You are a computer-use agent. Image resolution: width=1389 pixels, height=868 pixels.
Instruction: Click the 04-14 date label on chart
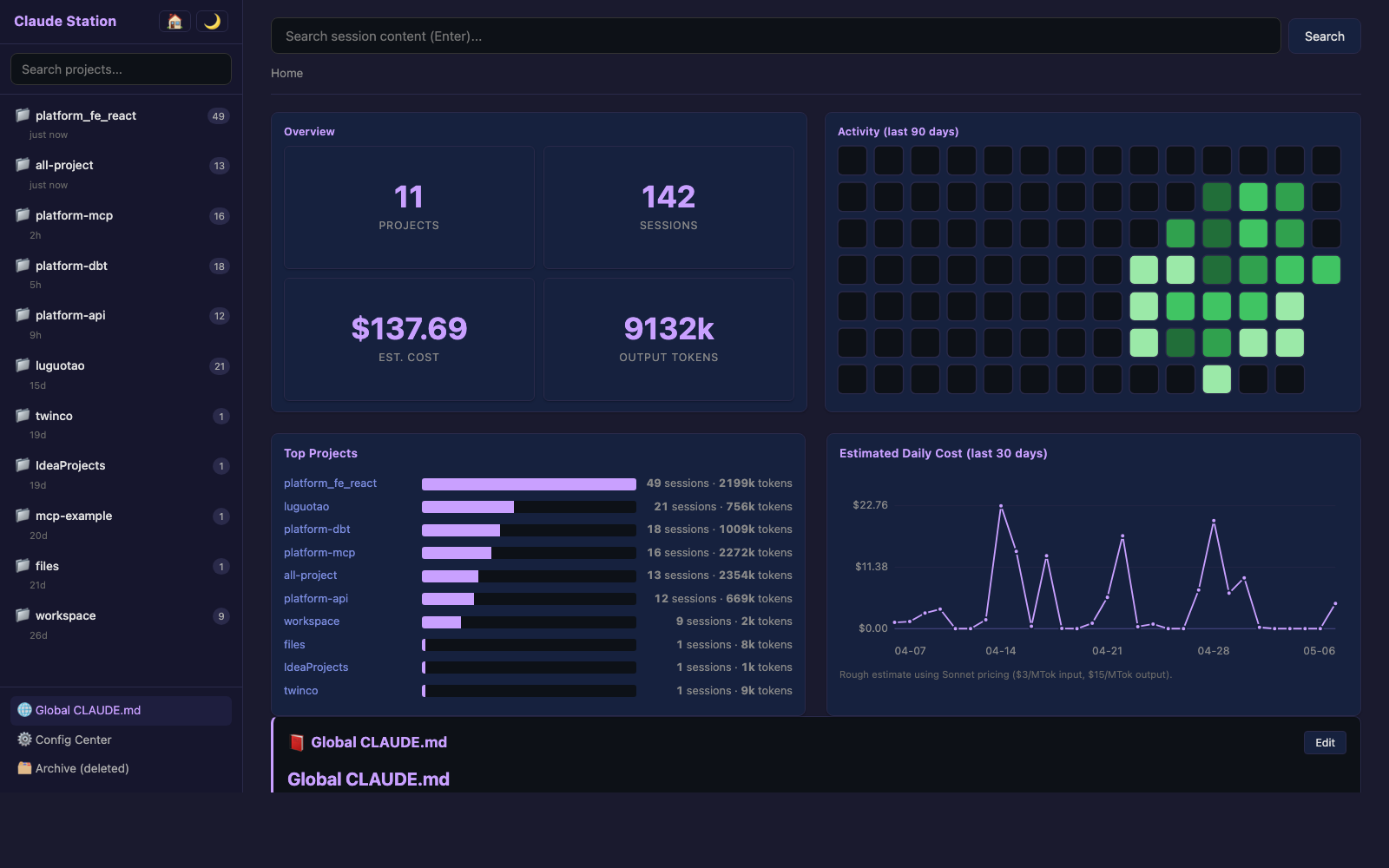coord(1000,651)
